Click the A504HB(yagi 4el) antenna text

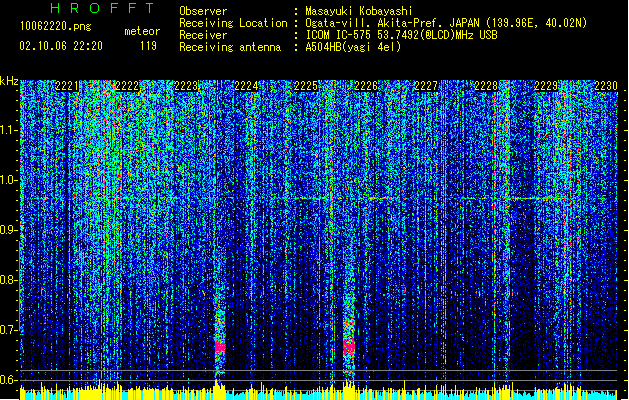pos(353,47)
